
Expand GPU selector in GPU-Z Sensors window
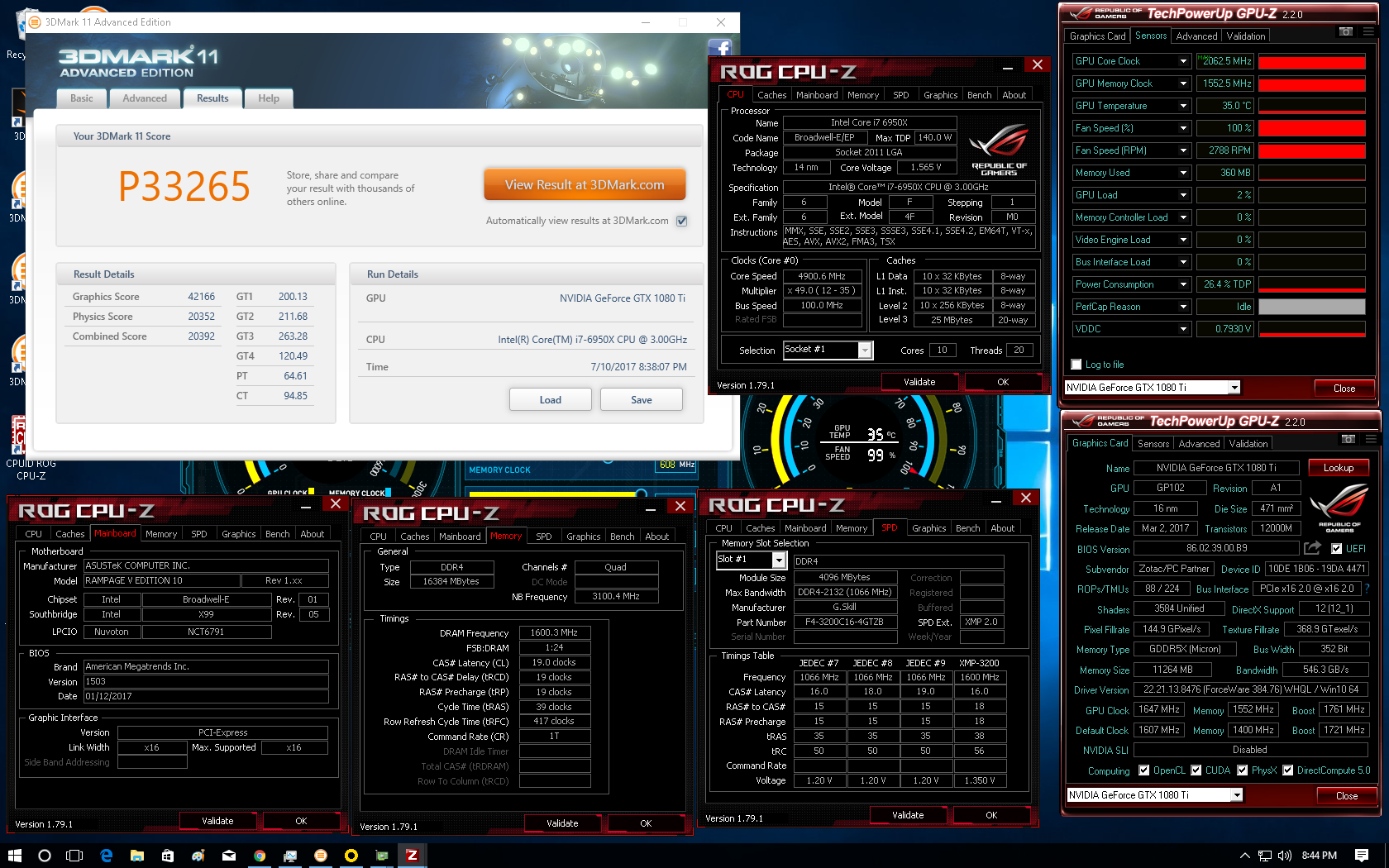1234,388
